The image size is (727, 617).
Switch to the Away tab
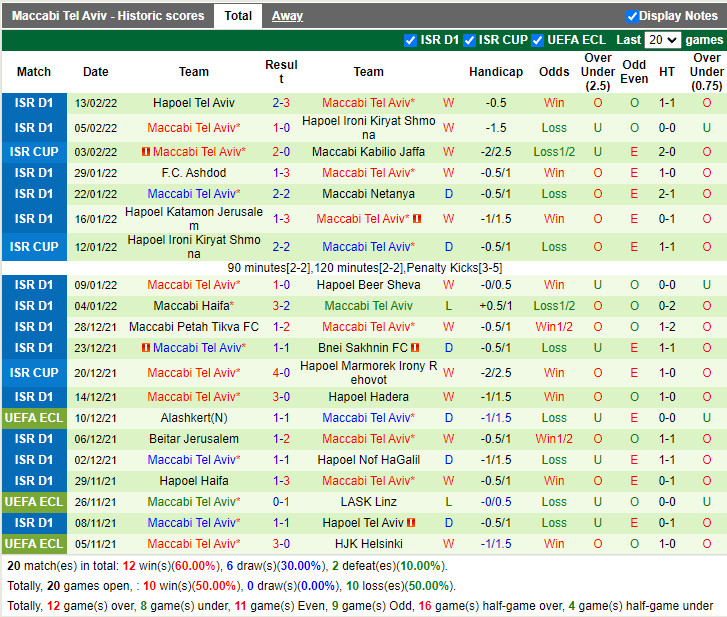pos(287,16)
